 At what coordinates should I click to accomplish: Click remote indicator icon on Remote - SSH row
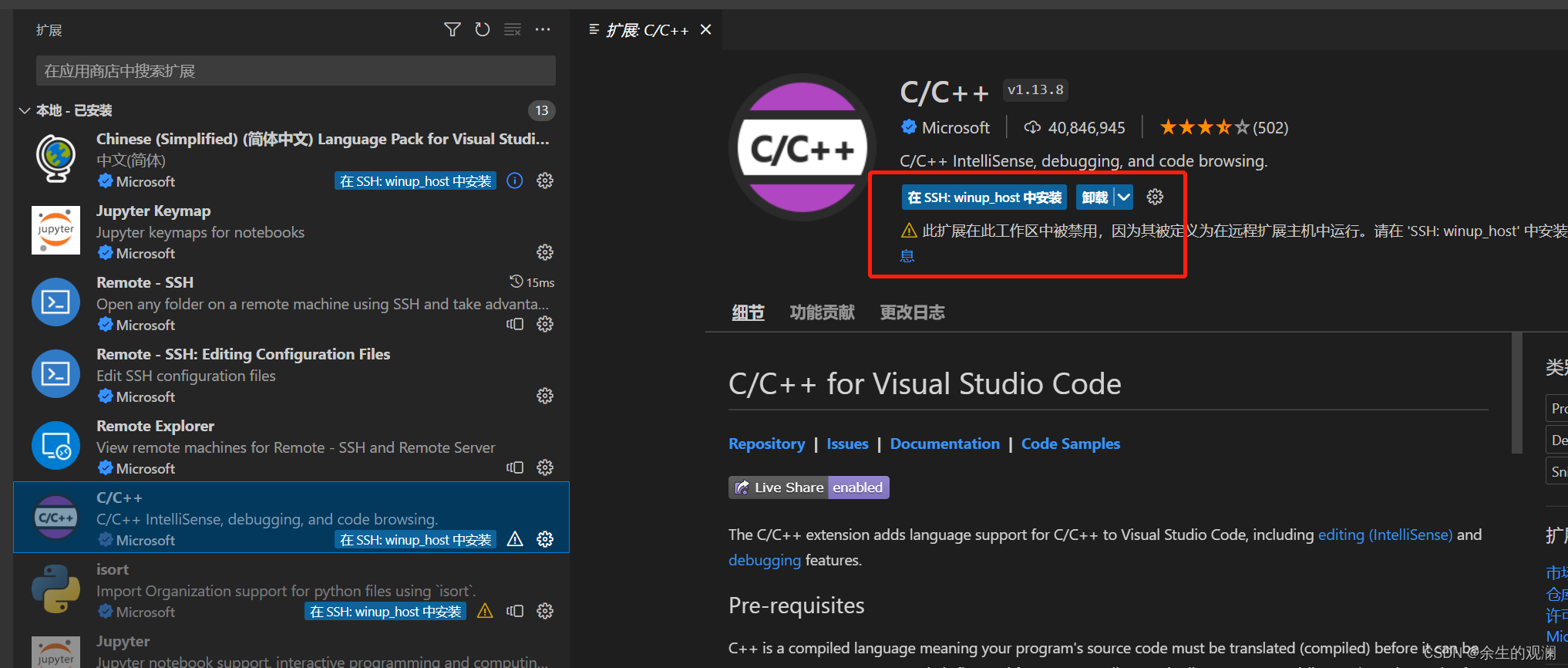coord(515,324)
